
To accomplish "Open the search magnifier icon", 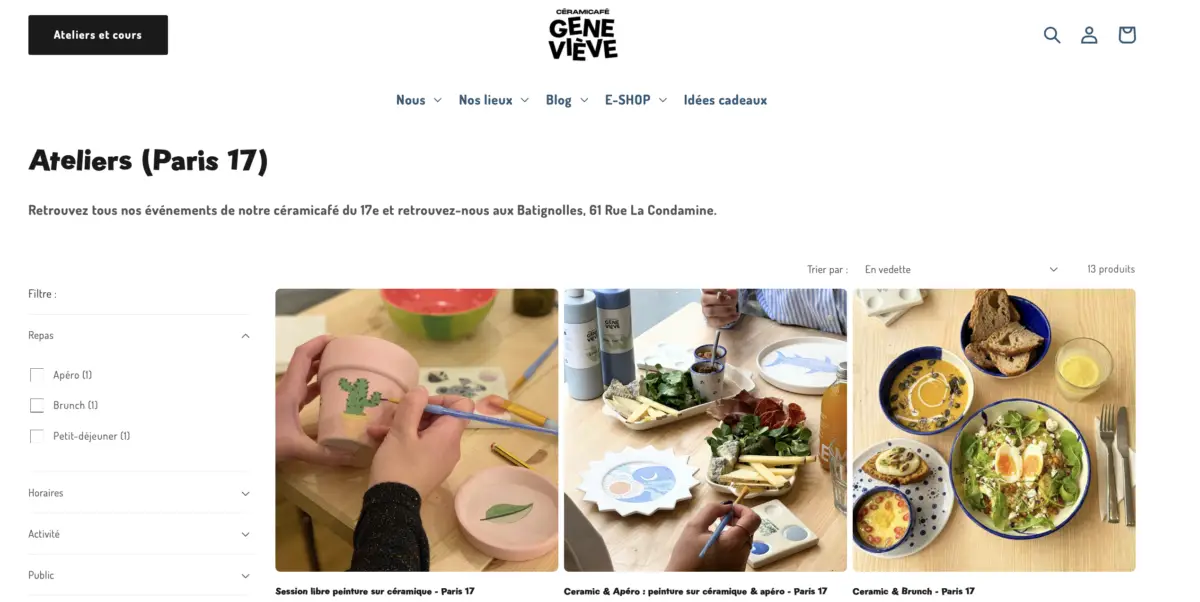I will [x=1052, y=35].
